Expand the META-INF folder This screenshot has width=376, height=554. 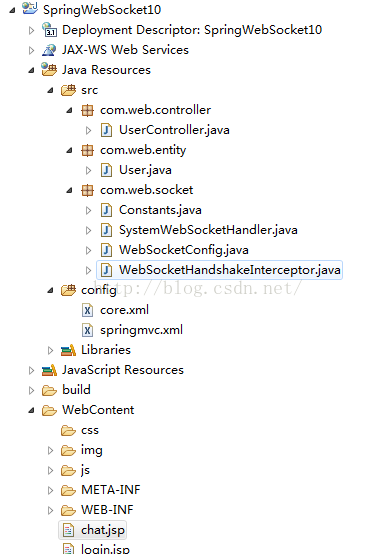coord(51,490)
